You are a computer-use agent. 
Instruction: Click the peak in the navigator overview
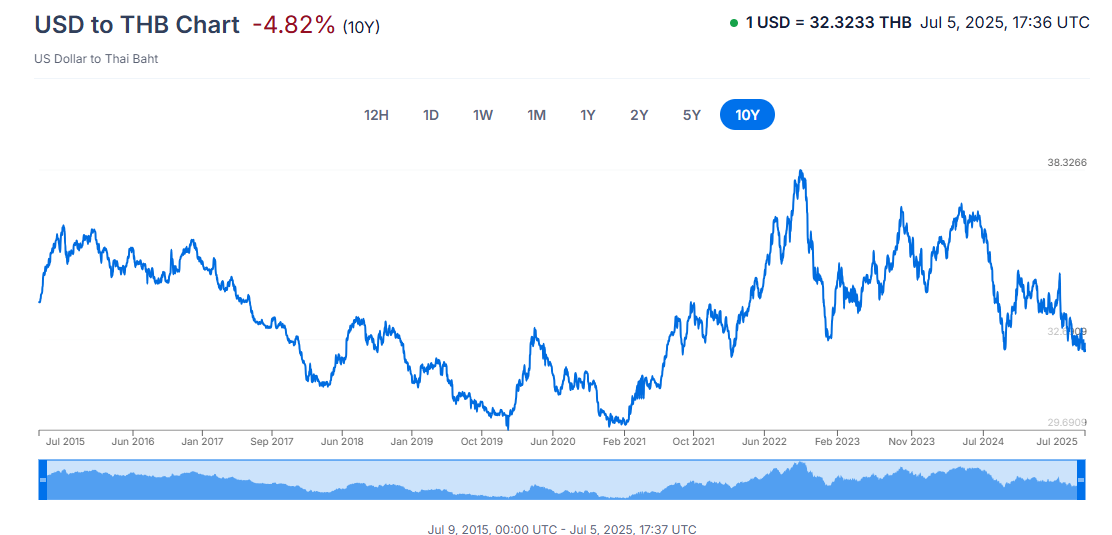point(801,464)
